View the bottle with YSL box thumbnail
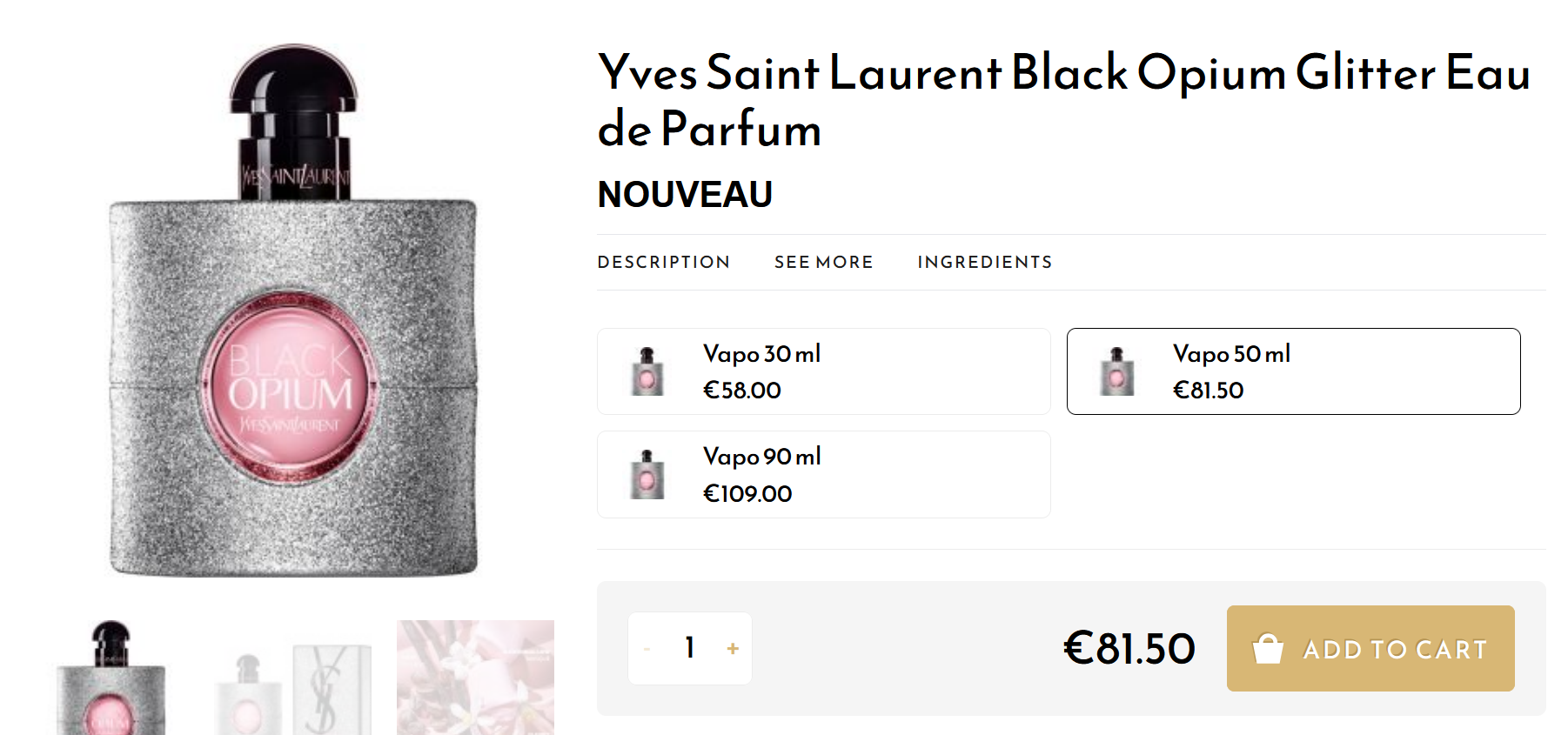1568x735 pixels. click(293, 687)
